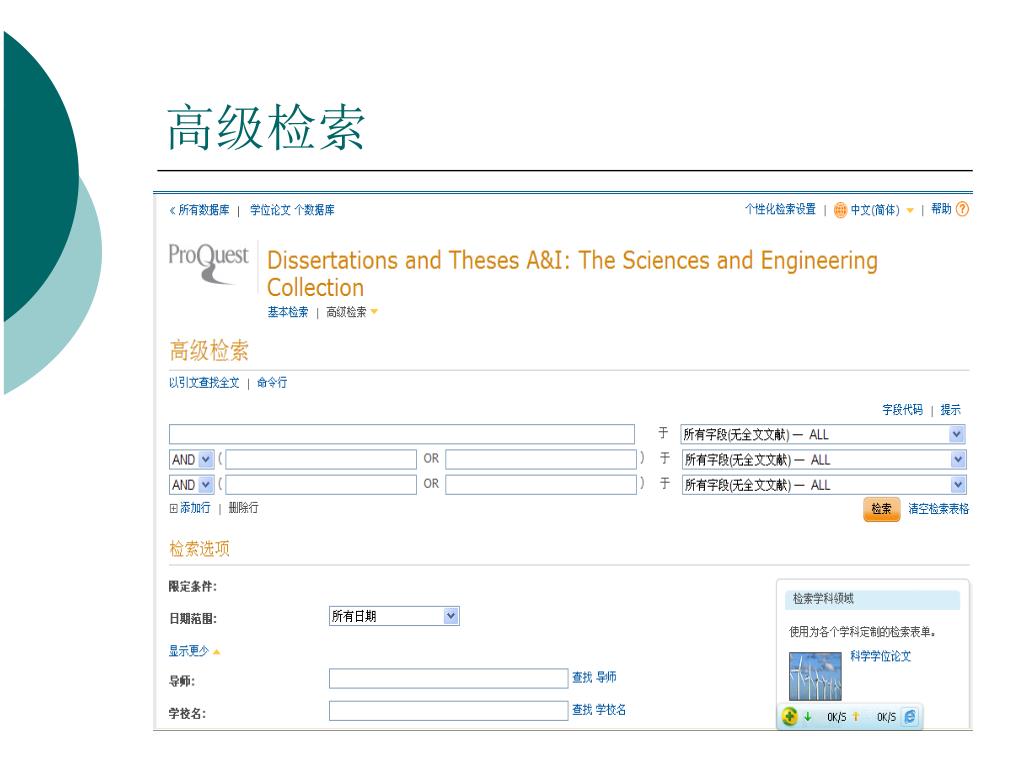Image resolution: width=1024 pixels, height=768 pixels.
Task: Click the IE browser icon in floating toolbar
Action: [909, 716]
